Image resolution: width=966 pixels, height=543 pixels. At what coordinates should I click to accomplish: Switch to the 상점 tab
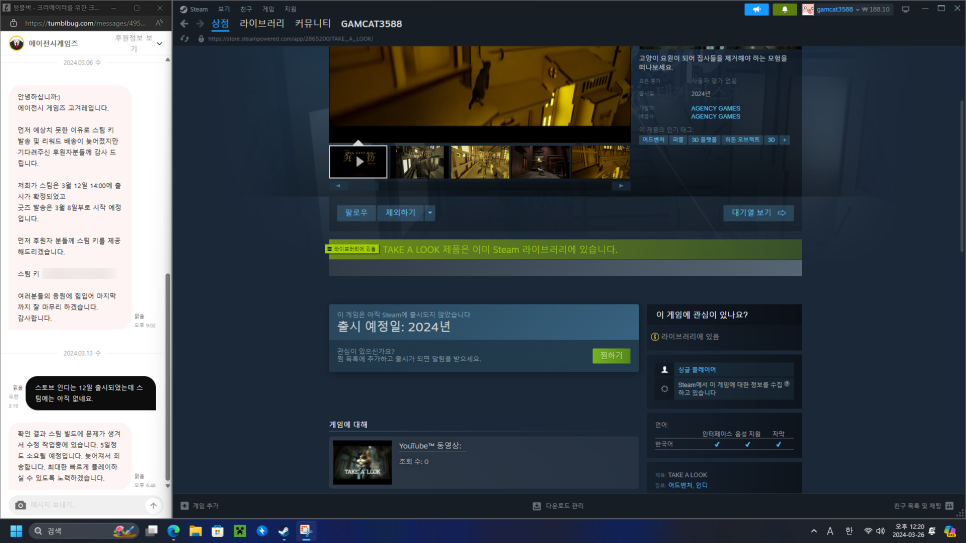point(220,23)
